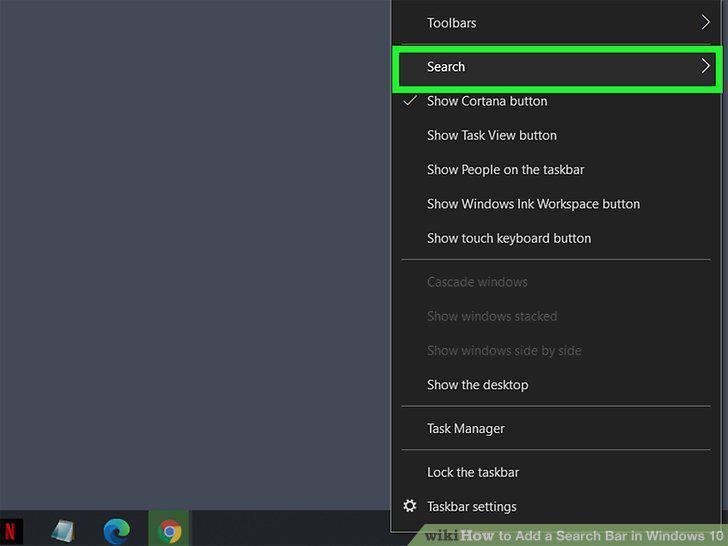The image size is (728, 546).
Task: Expand the Search submenu arrow
Action: coord(705,66)
